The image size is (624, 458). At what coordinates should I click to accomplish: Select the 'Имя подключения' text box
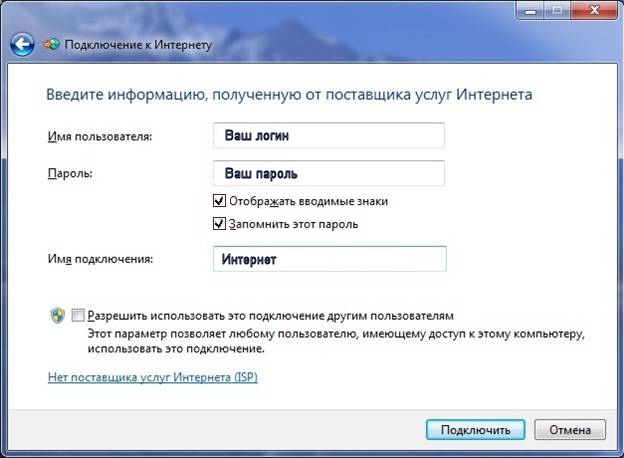click(x=329, y=259)
